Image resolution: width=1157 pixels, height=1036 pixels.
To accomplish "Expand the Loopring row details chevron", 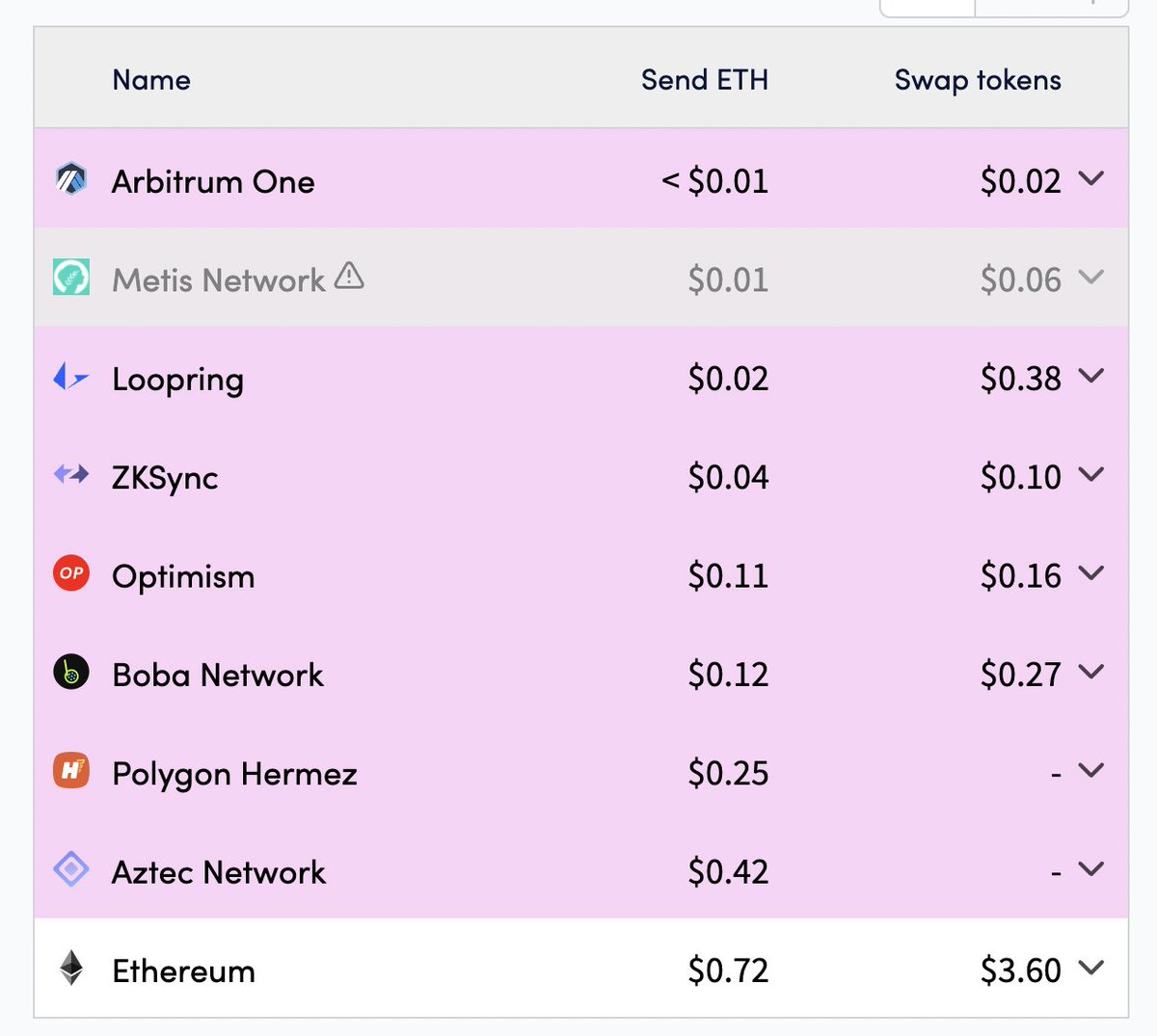I will (x=1090, y=377).
